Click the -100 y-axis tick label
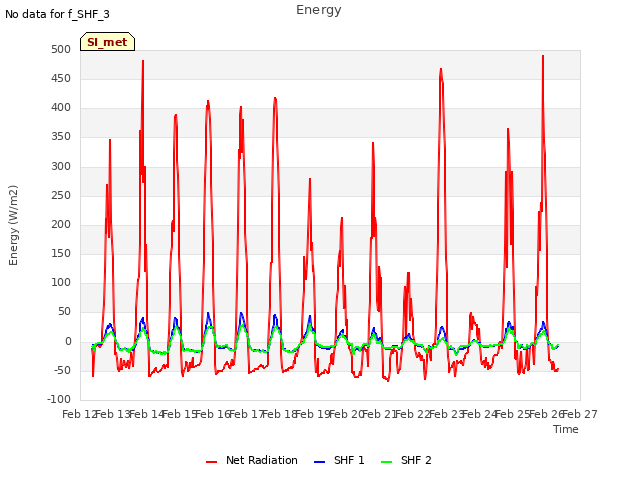Screen dimensions: 640x480 [x=59, y=399]
